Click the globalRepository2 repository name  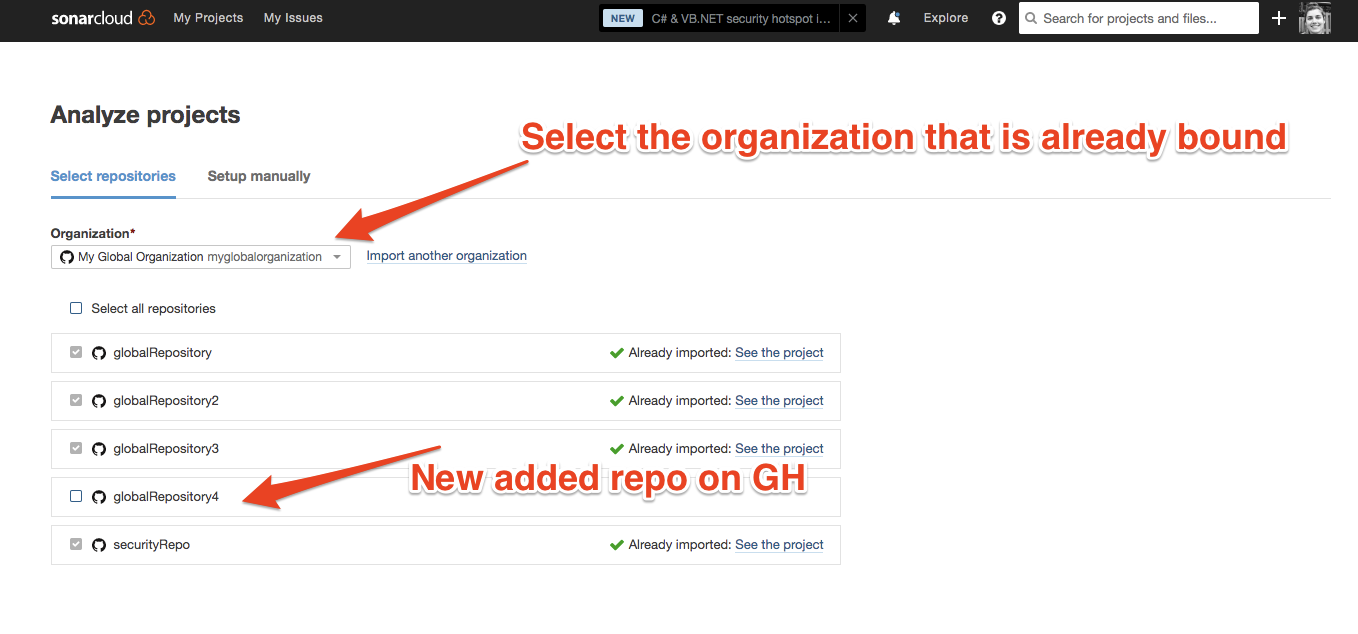click(166, 401)
